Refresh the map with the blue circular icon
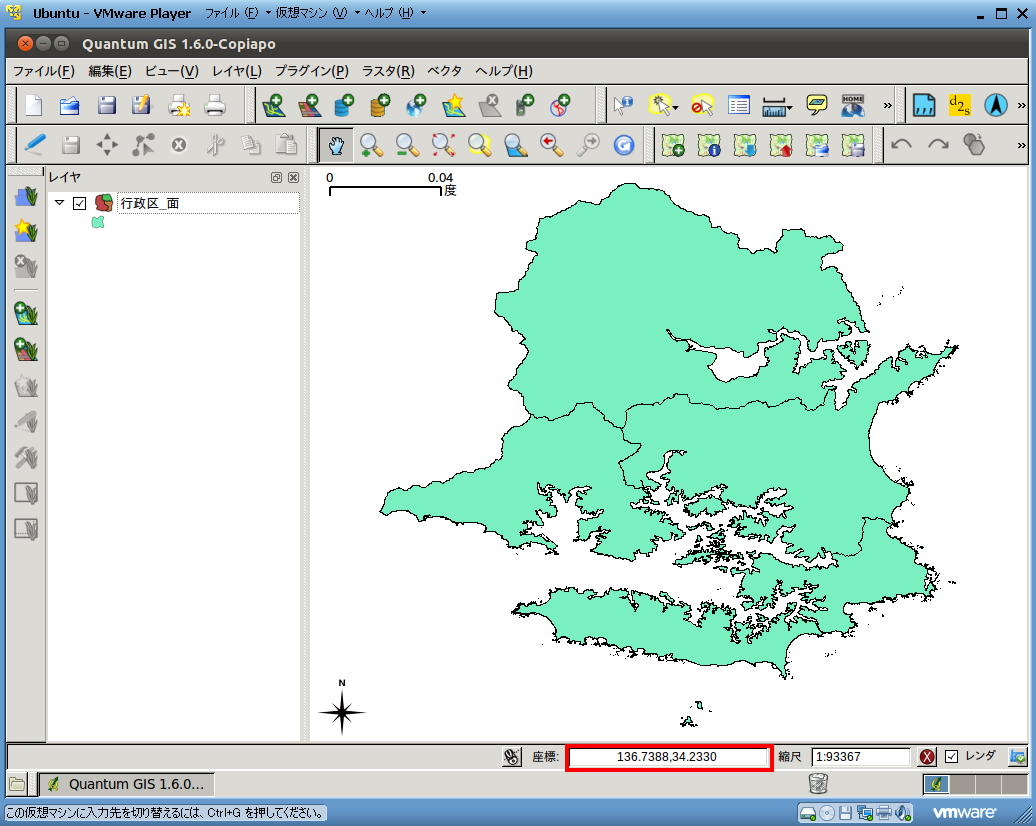The image size is (1036, 826). pos(624,145)
